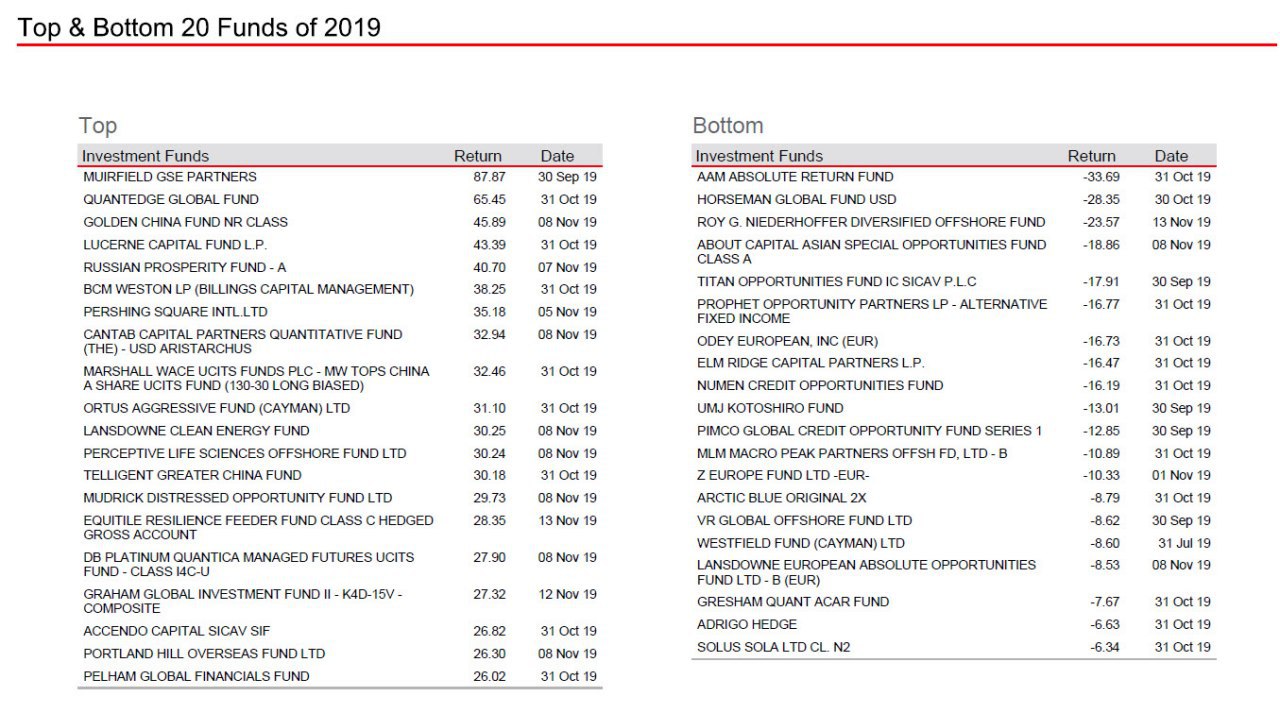
Task: Select ARCTIC BLUE ORIGINAL 2X
Action: coord(782,498)
